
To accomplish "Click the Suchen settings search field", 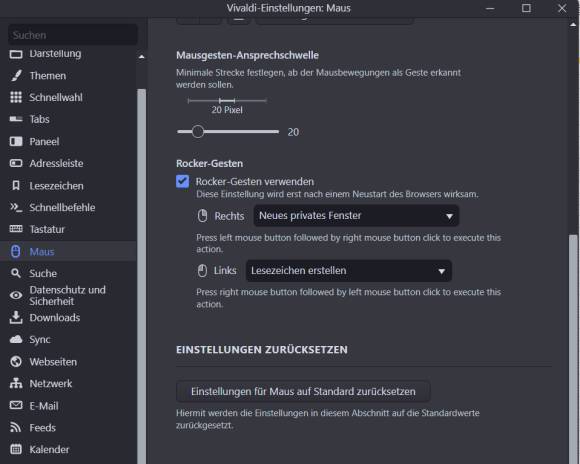I will (73, 35).
